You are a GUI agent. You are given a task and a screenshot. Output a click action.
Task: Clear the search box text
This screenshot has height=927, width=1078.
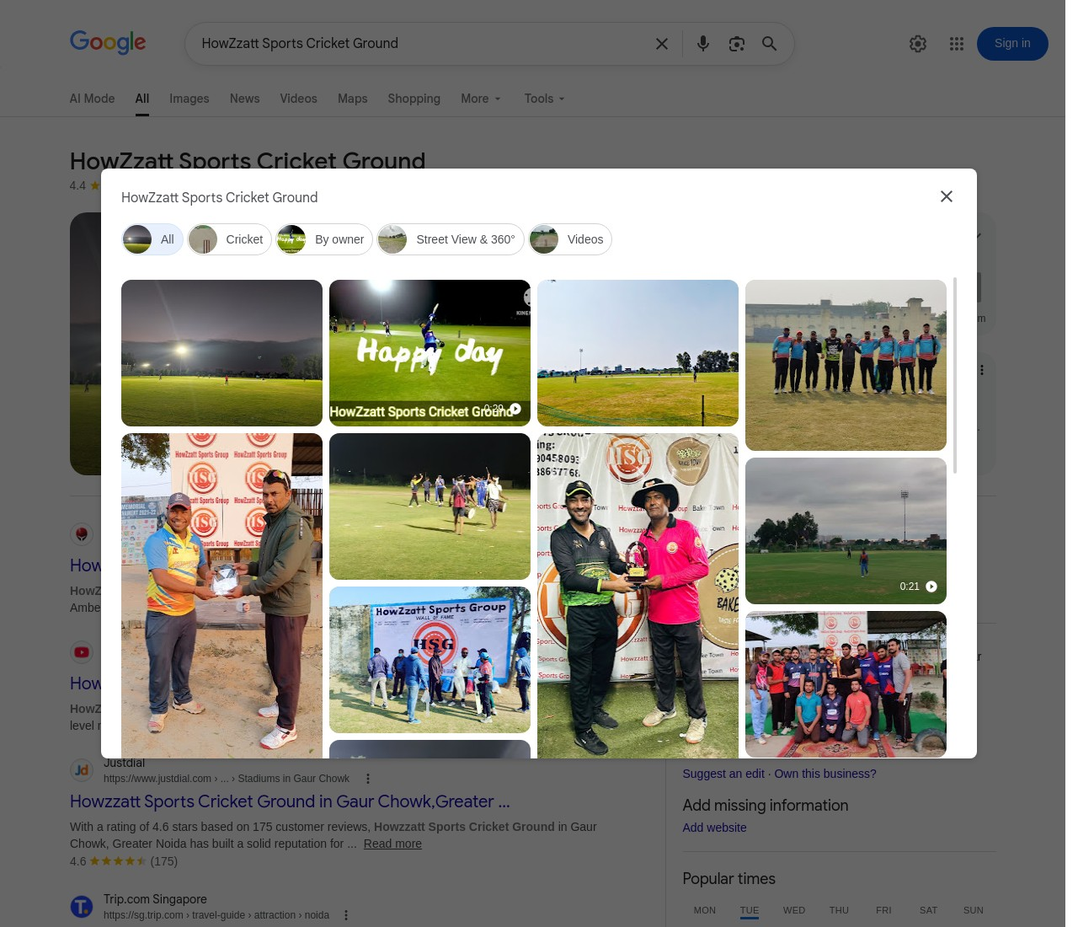(661, 44)
